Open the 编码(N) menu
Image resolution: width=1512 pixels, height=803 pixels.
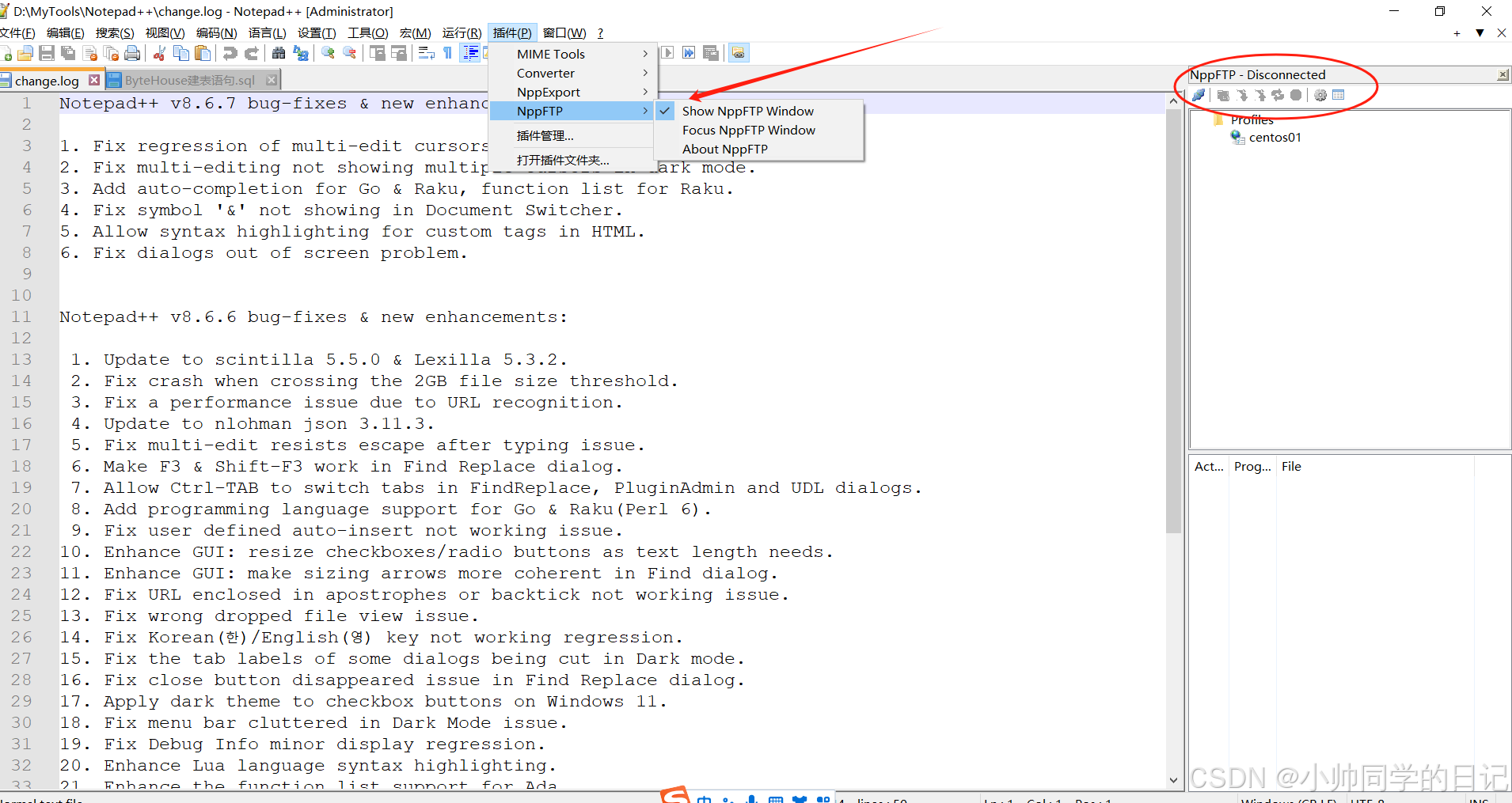[216, 32]
